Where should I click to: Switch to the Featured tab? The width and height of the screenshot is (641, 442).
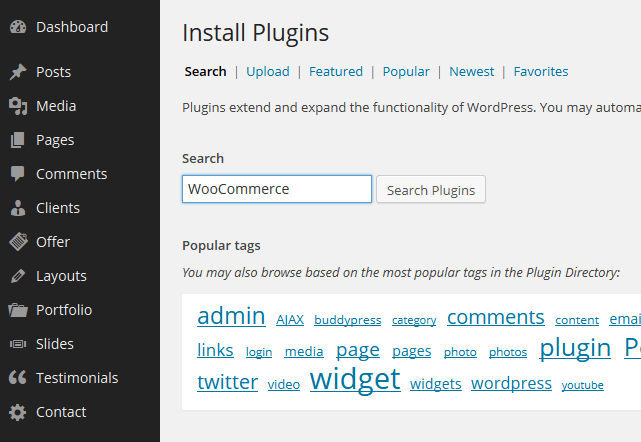point(336,71)
